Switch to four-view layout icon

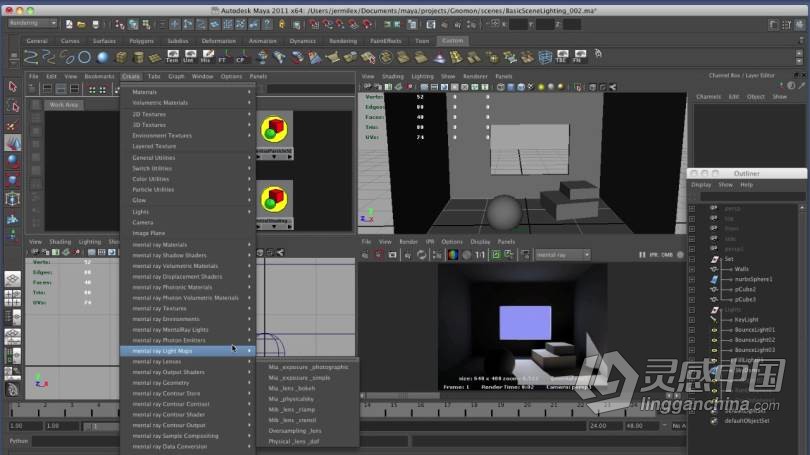pyautogui.click(x=13, y=298)
